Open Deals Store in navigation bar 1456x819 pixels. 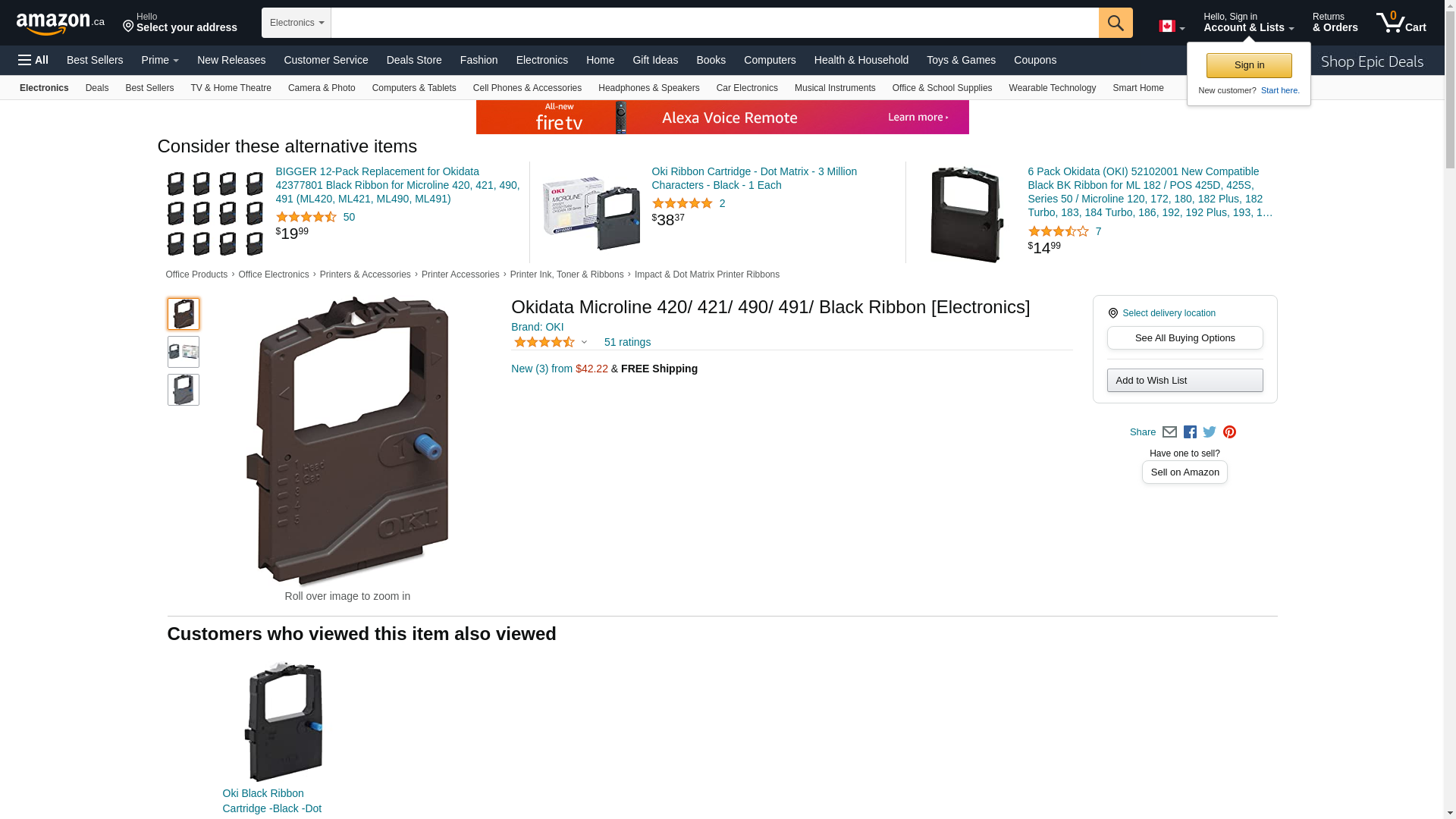(414, 60)
